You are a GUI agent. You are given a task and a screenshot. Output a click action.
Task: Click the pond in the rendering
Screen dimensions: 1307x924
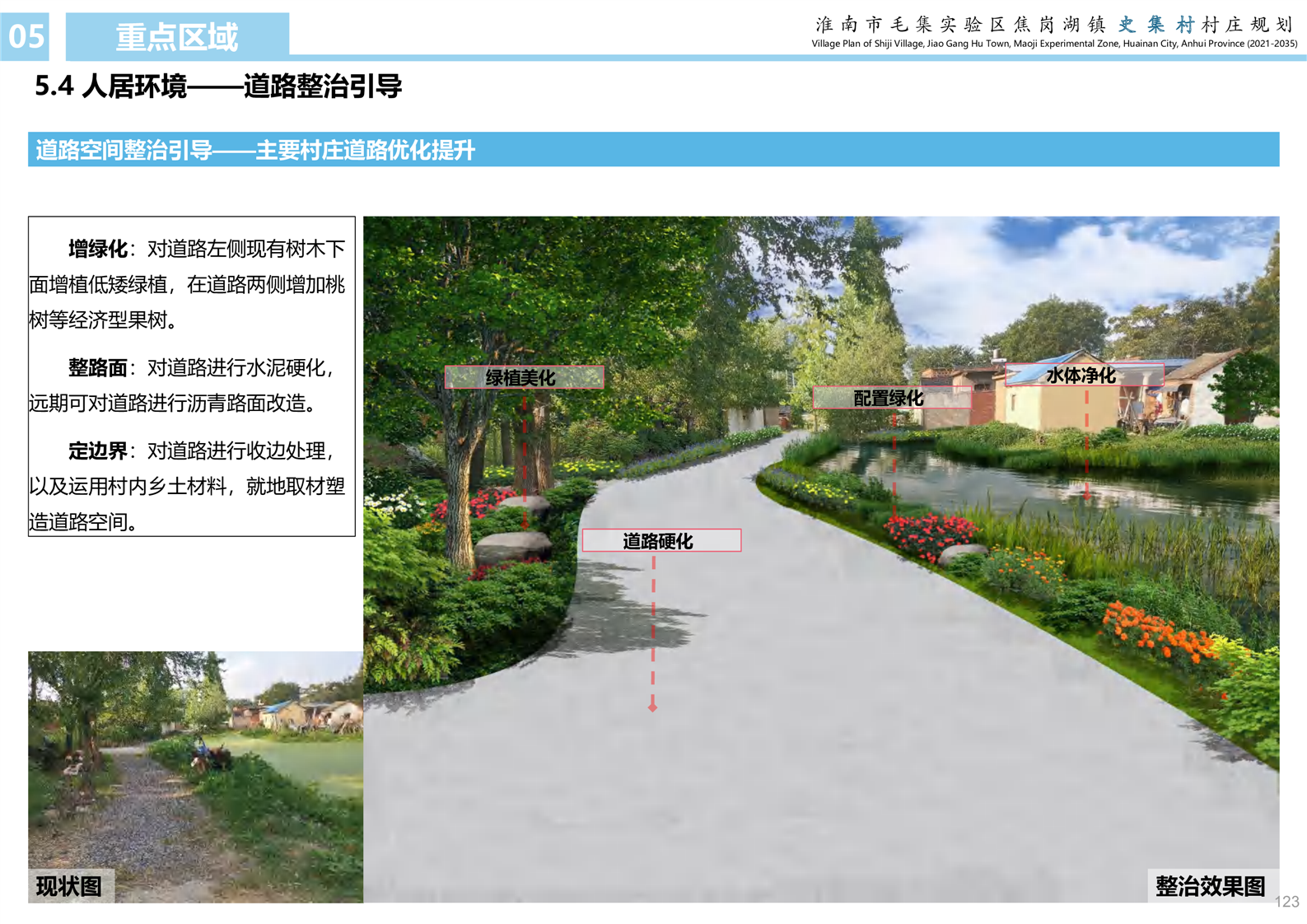click(x=1071, y=486)
